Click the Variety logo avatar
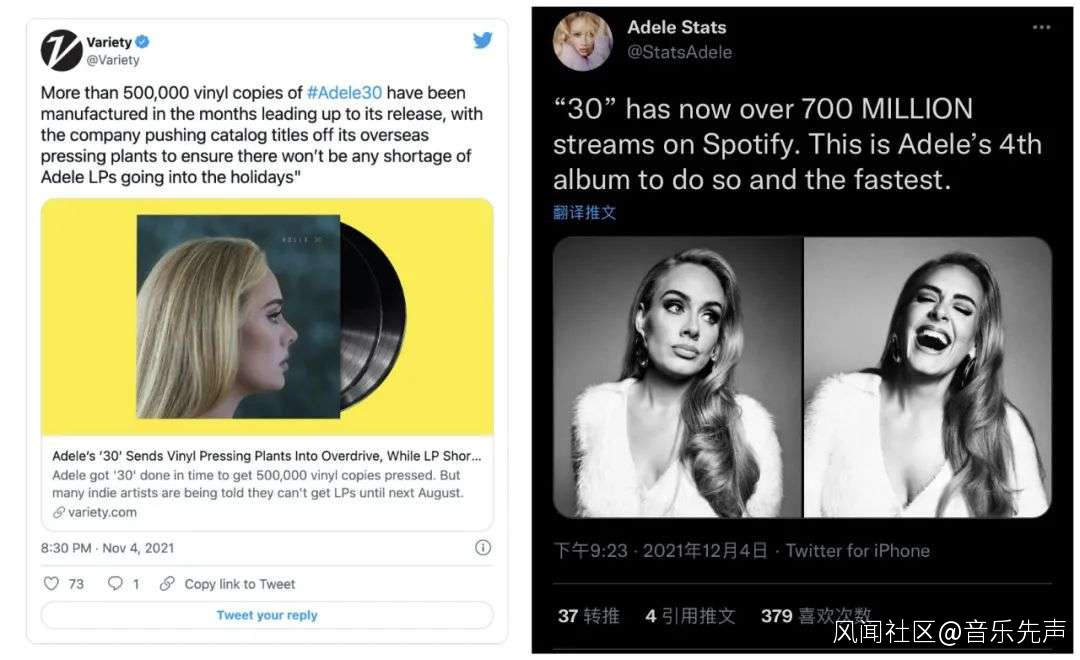Viewport: 1080px width, 660px height. 61,51
